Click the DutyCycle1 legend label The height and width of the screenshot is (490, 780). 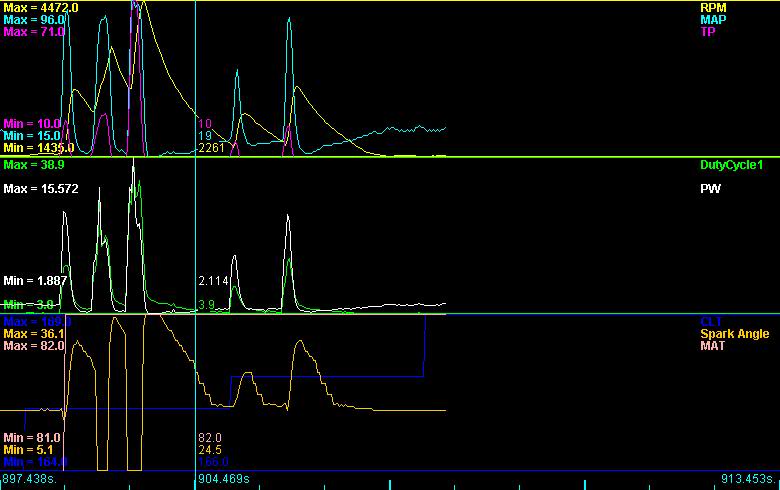click(x=731, y=165)
